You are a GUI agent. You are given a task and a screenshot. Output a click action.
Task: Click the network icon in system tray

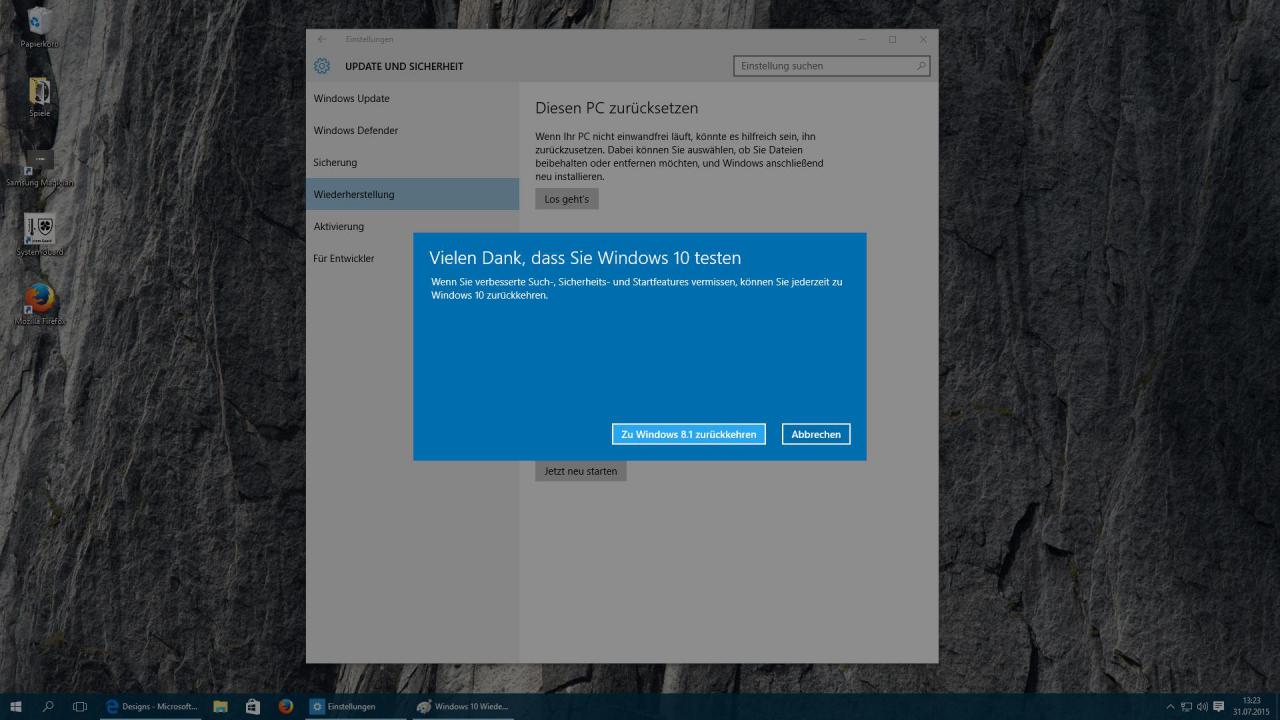click(x=1186, y=706)
